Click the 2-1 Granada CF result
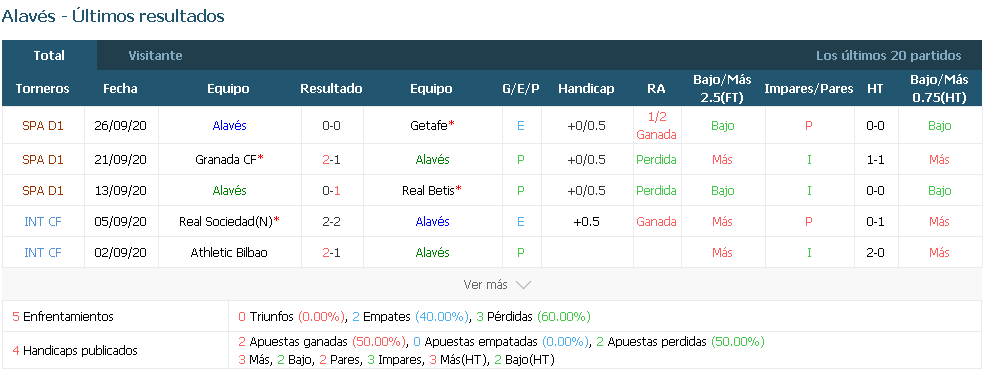The width and height of the screenshot is (987, 373). pos(331,159)
